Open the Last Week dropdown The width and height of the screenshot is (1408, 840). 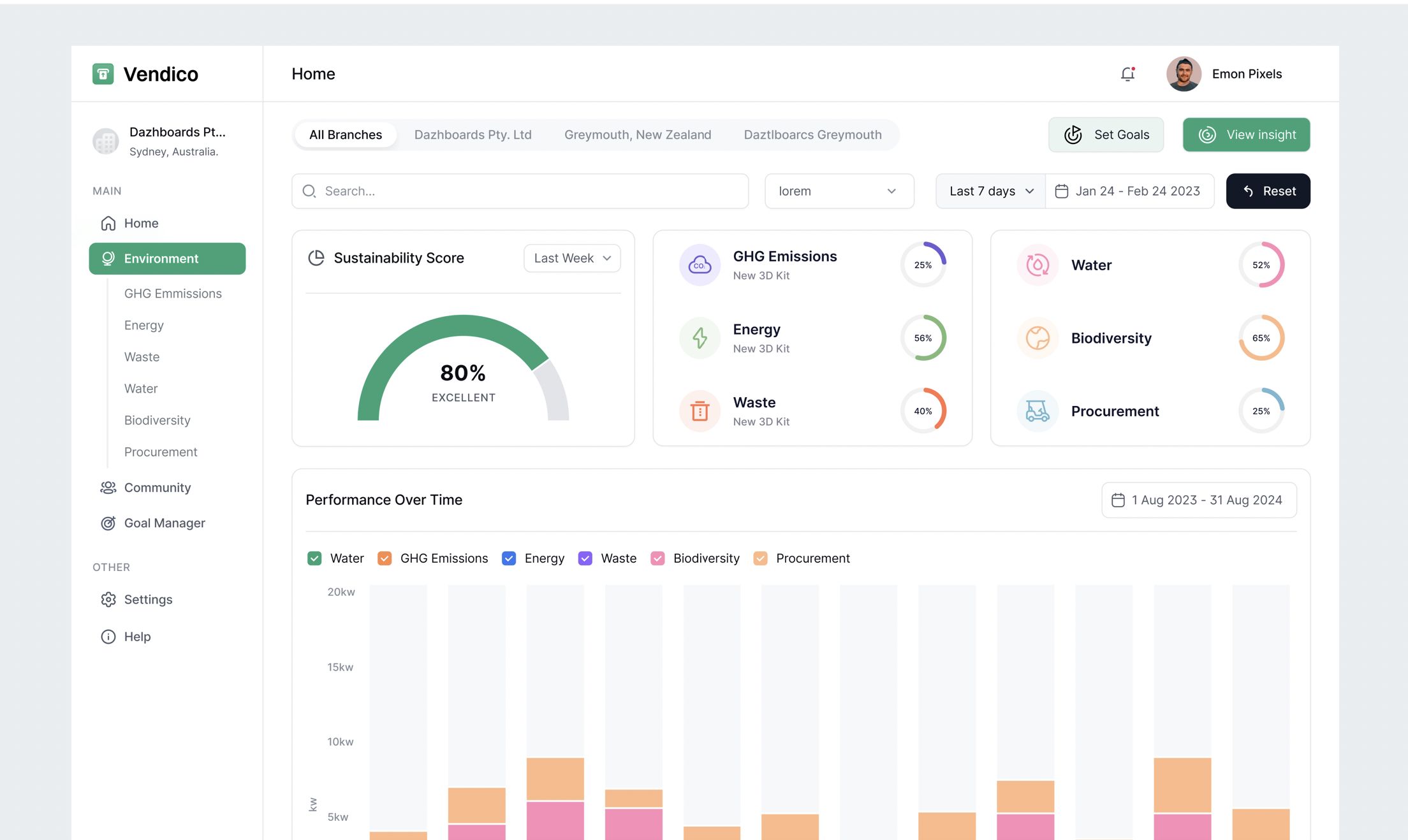coord(572,258)
